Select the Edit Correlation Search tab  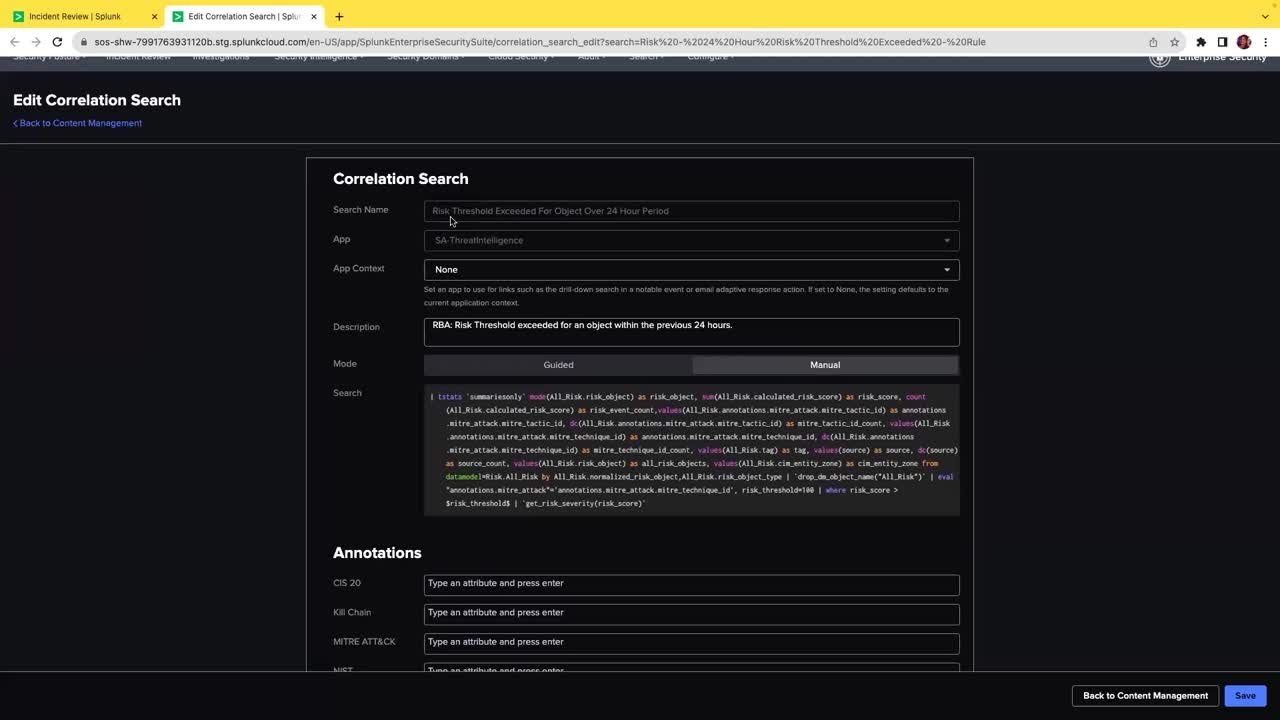click(x=244, y=16)
